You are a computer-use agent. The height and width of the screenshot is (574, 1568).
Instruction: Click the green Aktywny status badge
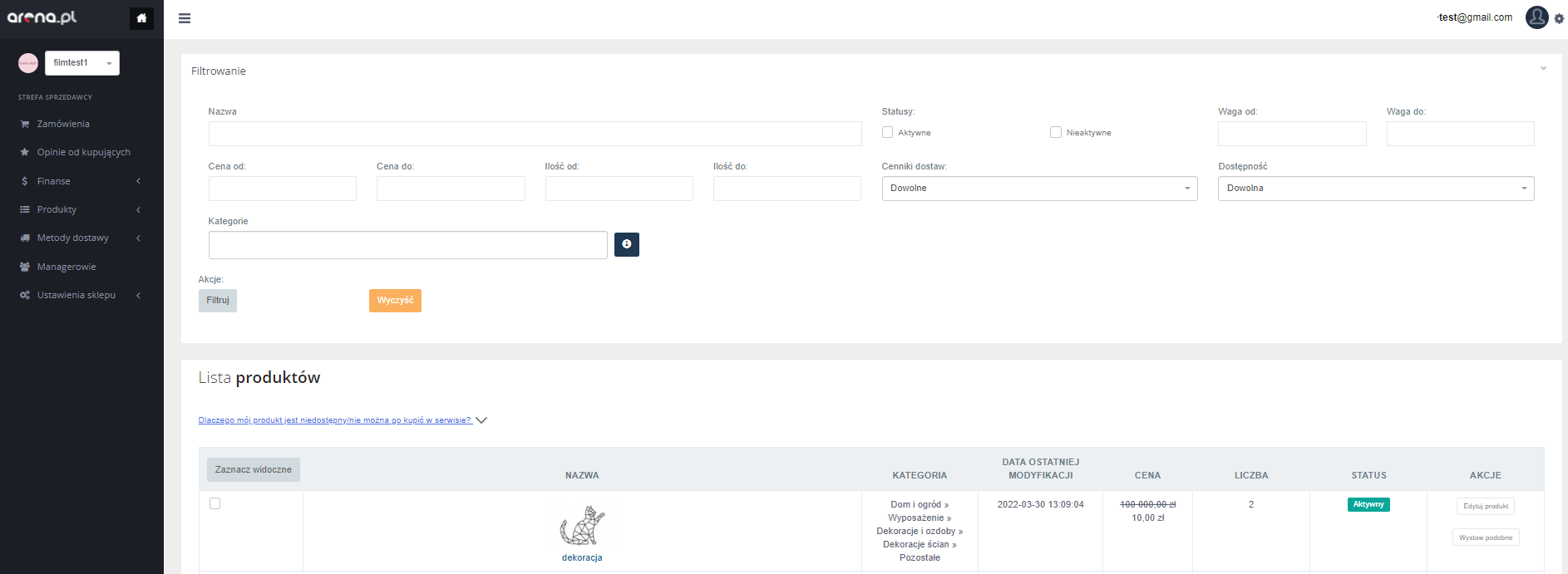1368,504
